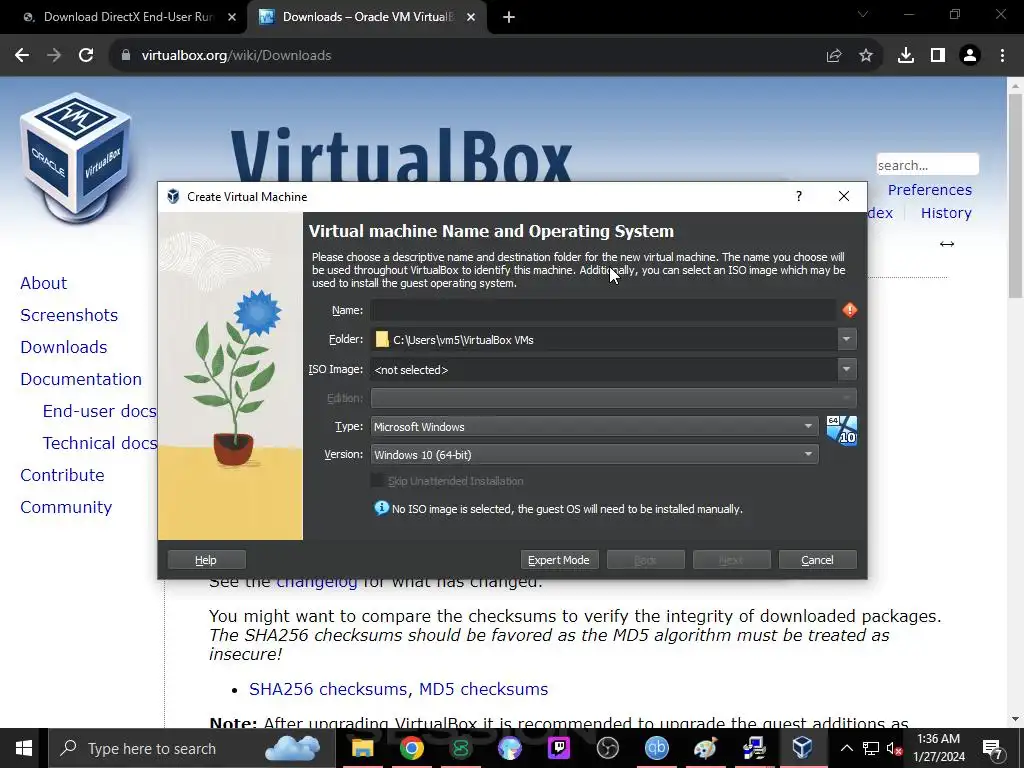Open the notification center icon

(992, 748)
